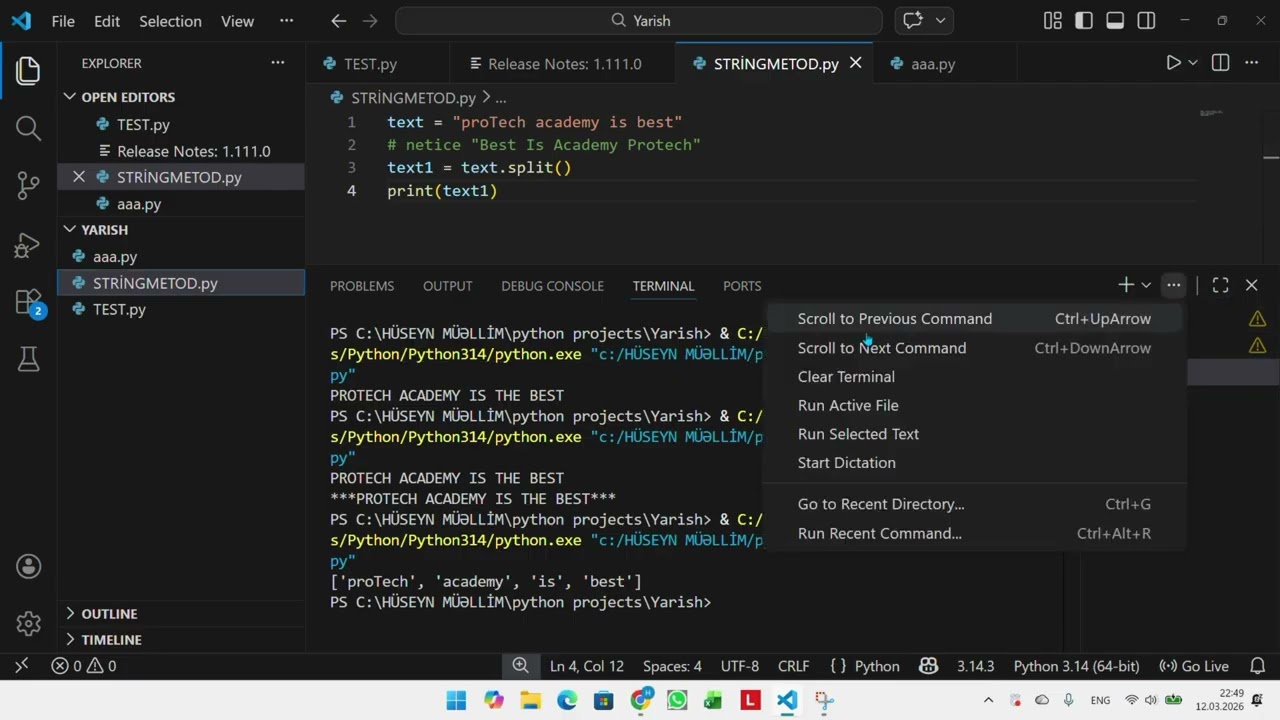The width and height of the screenshot is (1280, 720).
Task: Open editor More Actions ellipsis
Action: pos(1251,63)
